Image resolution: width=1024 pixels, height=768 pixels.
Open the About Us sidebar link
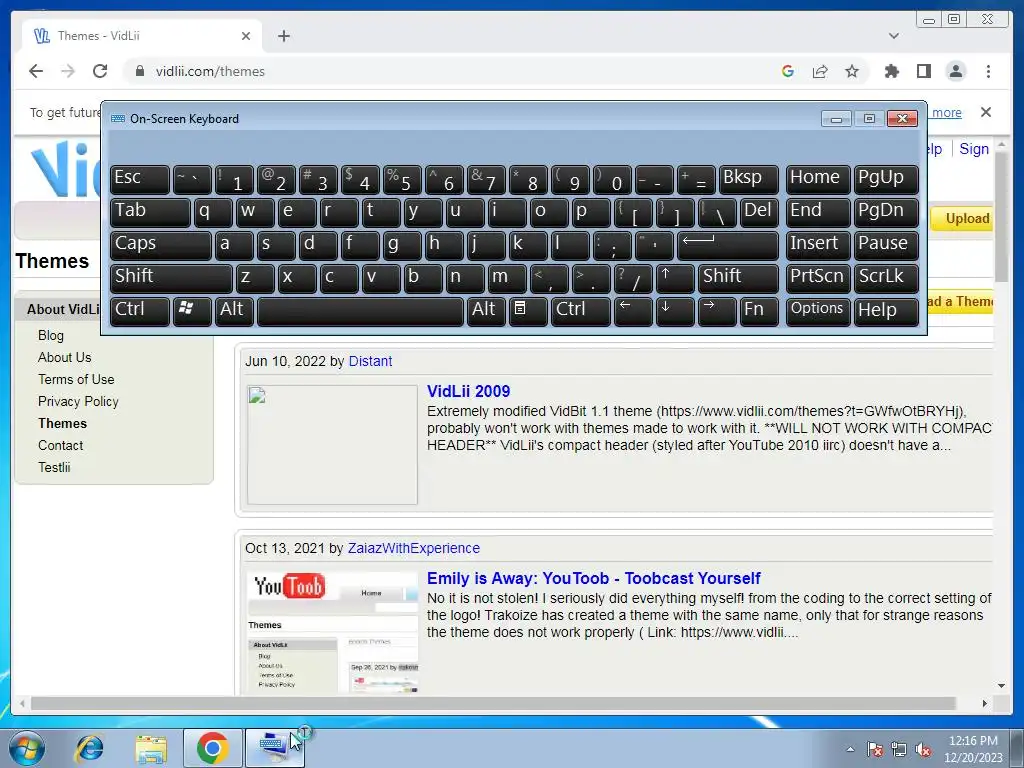65,357
